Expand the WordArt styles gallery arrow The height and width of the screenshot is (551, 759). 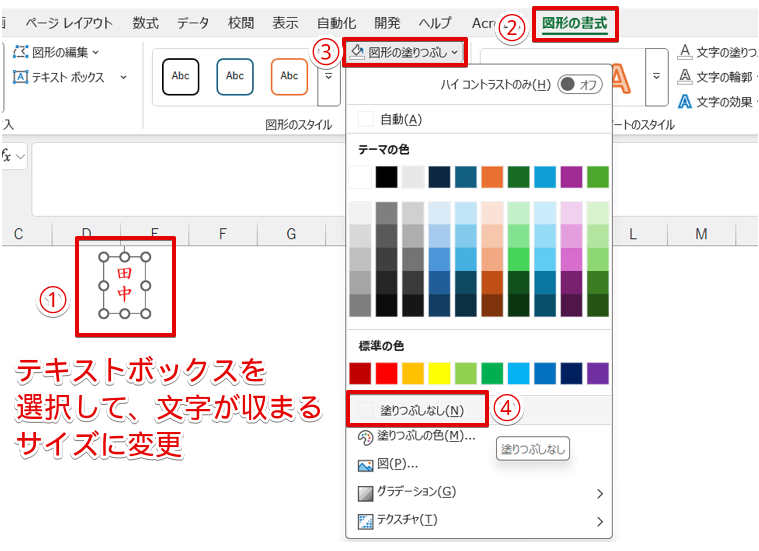(656, 77)
